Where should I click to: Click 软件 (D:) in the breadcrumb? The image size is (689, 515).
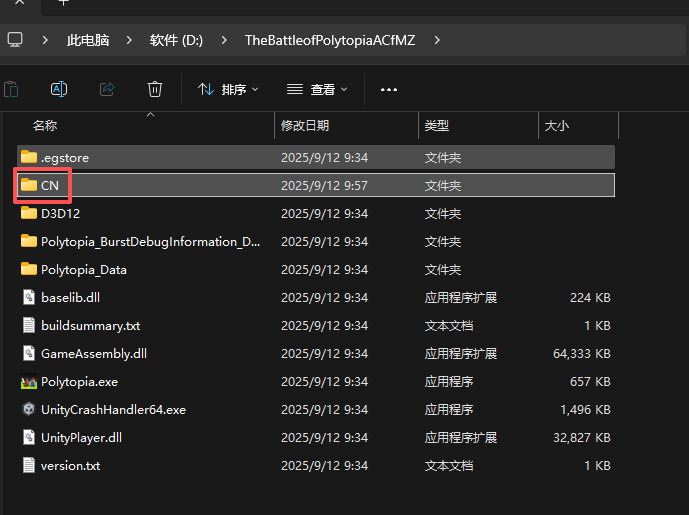[x=176, y=40]
